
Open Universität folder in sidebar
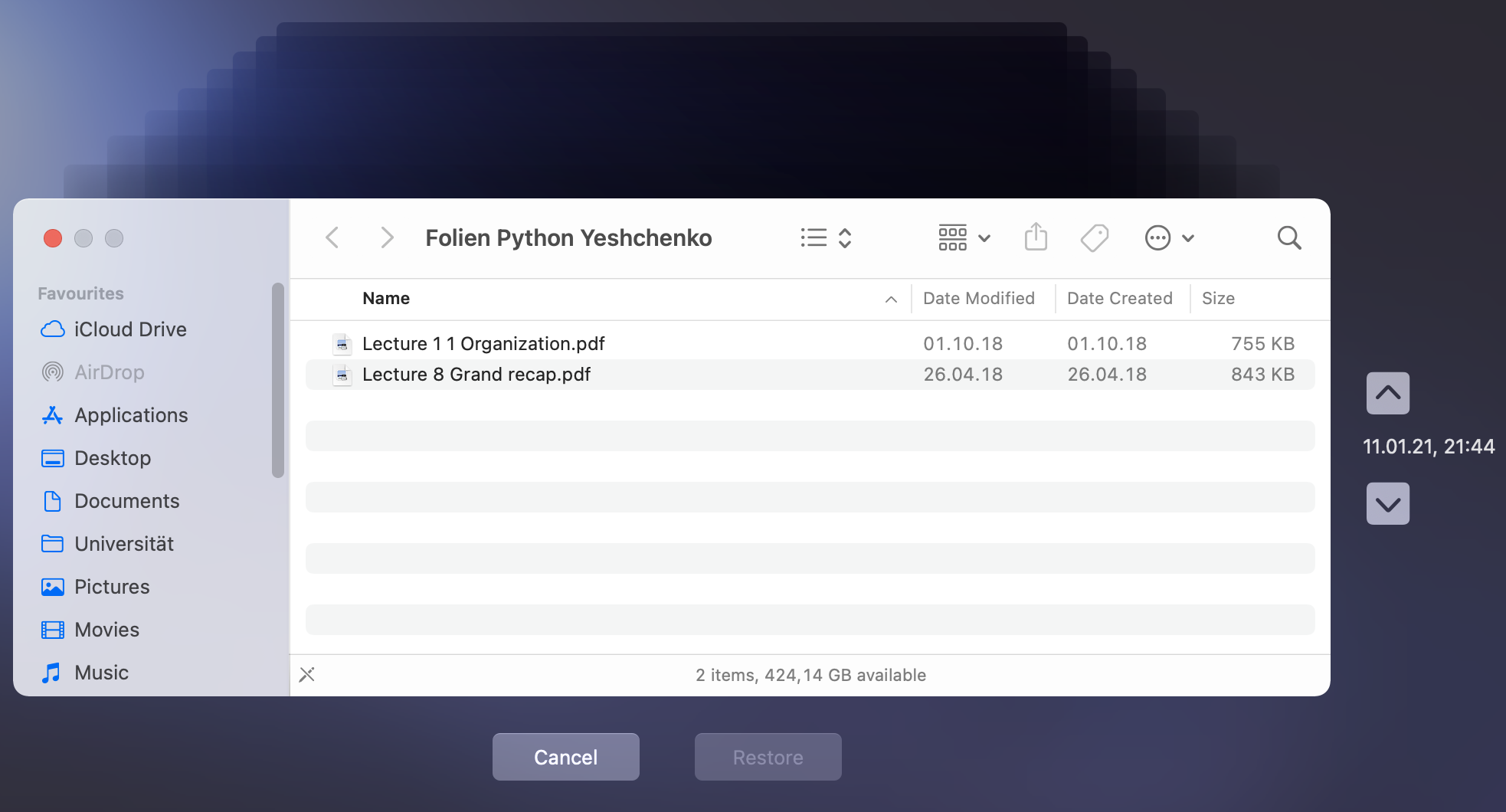[107, 544]
